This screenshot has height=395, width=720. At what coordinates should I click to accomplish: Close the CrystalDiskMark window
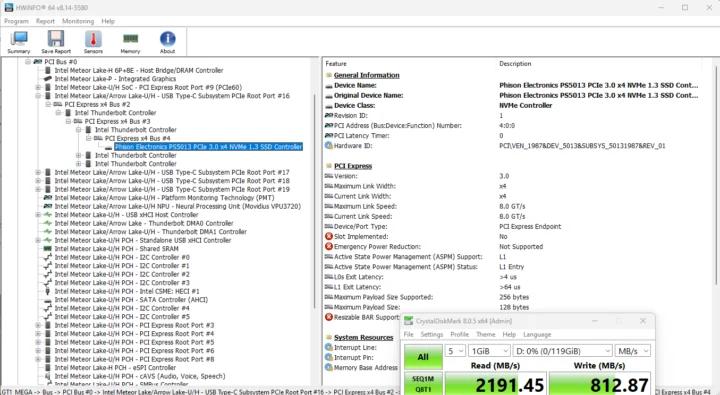(x=643, y=321)
